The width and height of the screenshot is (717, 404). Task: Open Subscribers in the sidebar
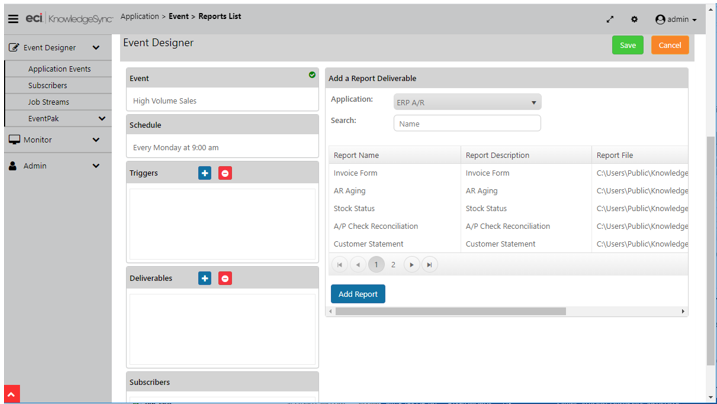48,85
